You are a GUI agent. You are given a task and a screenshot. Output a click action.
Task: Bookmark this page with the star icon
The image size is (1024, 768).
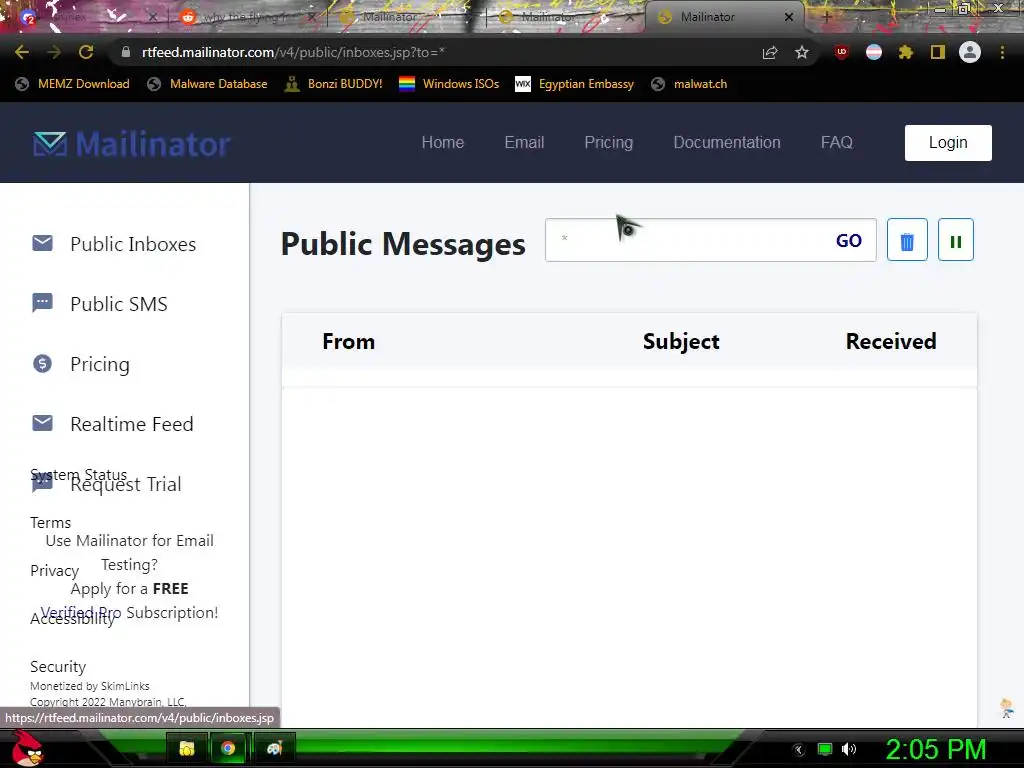(802, 52)
